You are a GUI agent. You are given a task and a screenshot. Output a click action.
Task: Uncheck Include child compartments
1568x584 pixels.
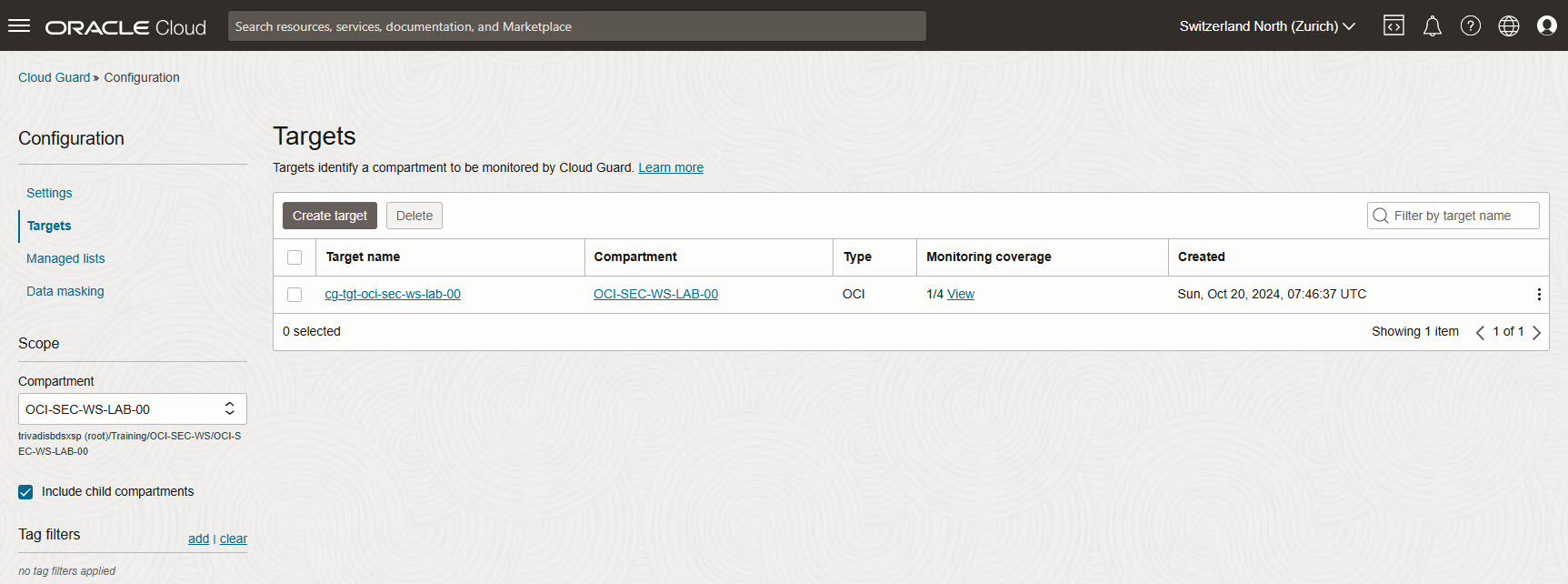point(25,492)
